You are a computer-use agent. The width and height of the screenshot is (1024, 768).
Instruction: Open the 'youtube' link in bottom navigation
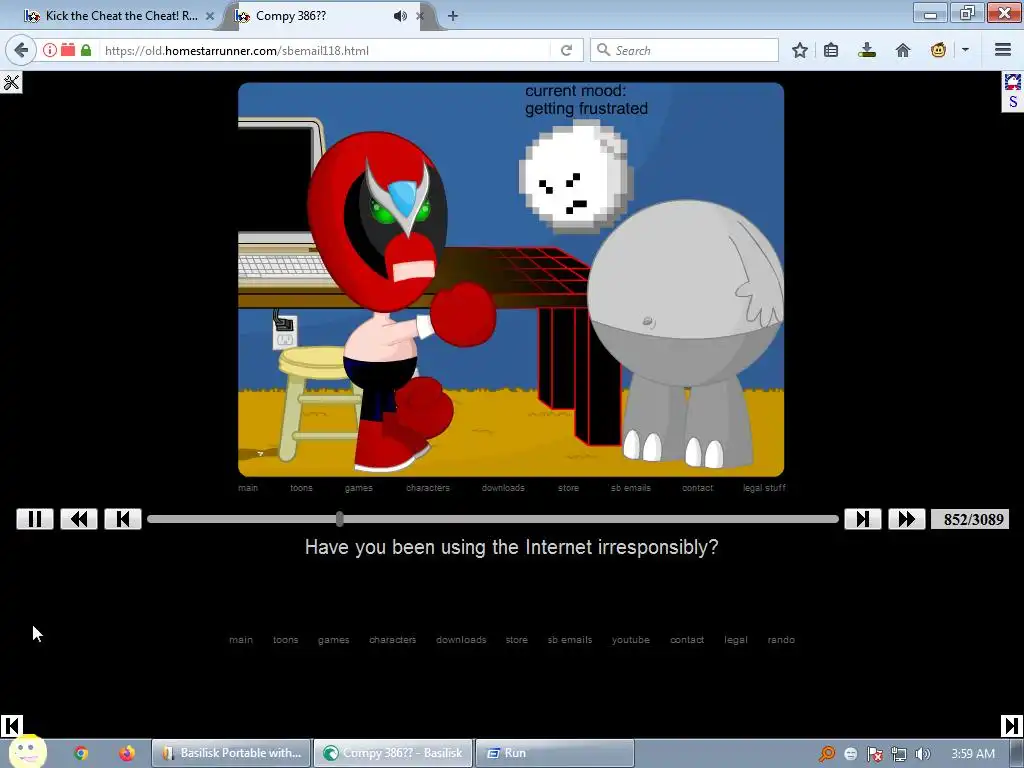pos(631,640)
